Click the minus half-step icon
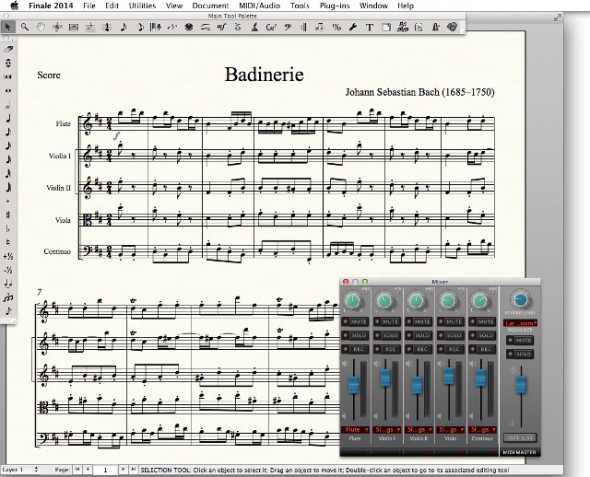This screenshot has height=477, width=590. (x=8, y=270)
